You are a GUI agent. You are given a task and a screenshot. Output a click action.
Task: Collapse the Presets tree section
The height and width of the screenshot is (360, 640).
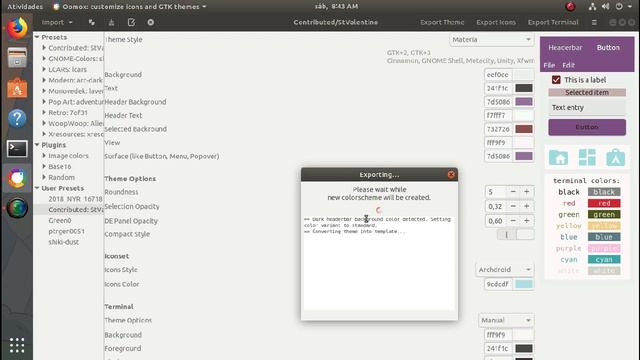[37, 37]
